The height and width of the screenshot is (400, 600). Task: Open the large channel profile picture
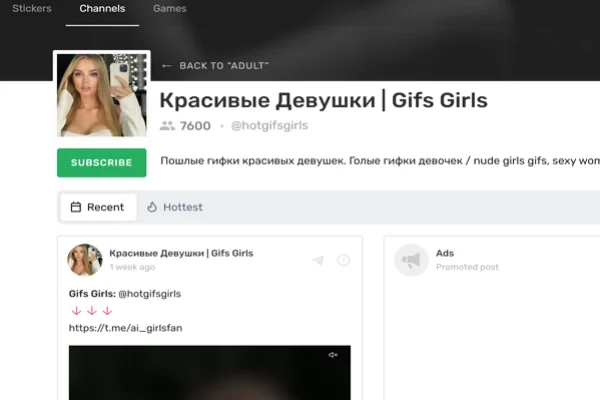point(102,95)
